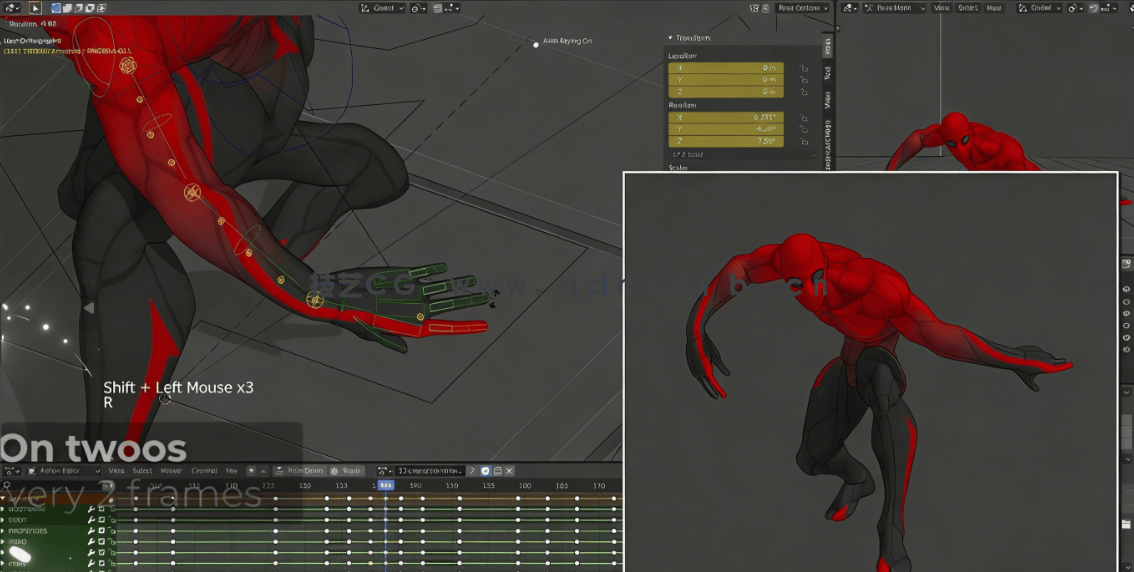Click frame 170 on the timeline ruler
Screen dimensions: 1134x572
click(x=599, y=486)
